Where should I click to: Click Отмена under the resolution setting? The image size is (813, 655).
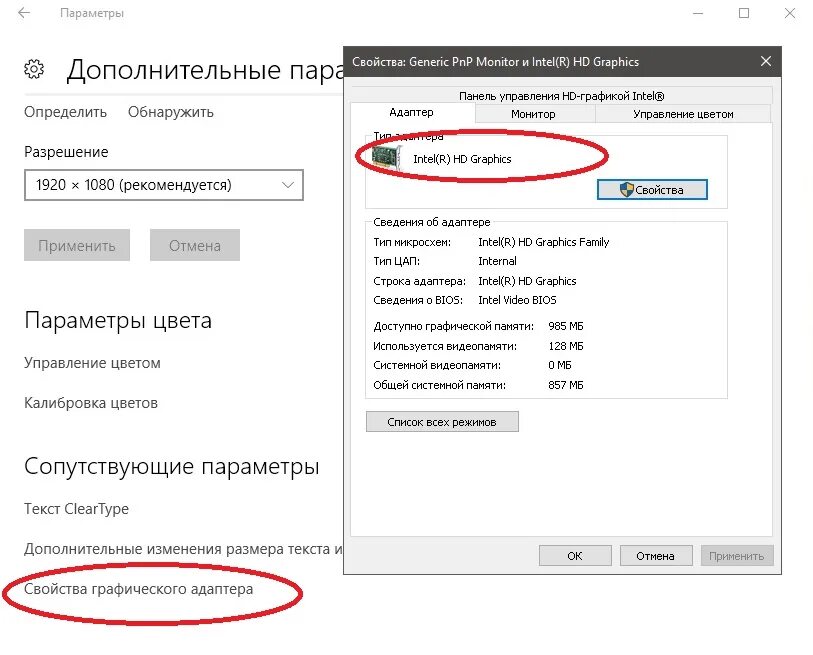coord(195,245)
